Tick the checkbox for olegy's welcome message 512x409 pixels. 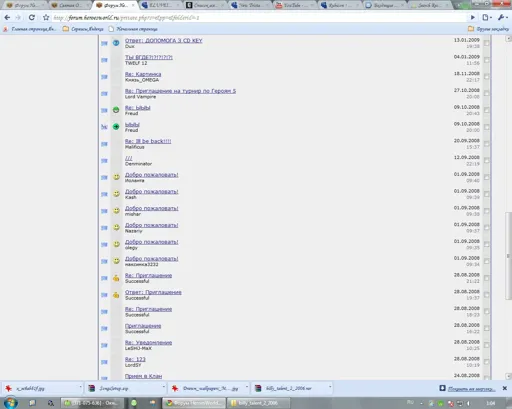pyautogui.click(x=487, y=244)
